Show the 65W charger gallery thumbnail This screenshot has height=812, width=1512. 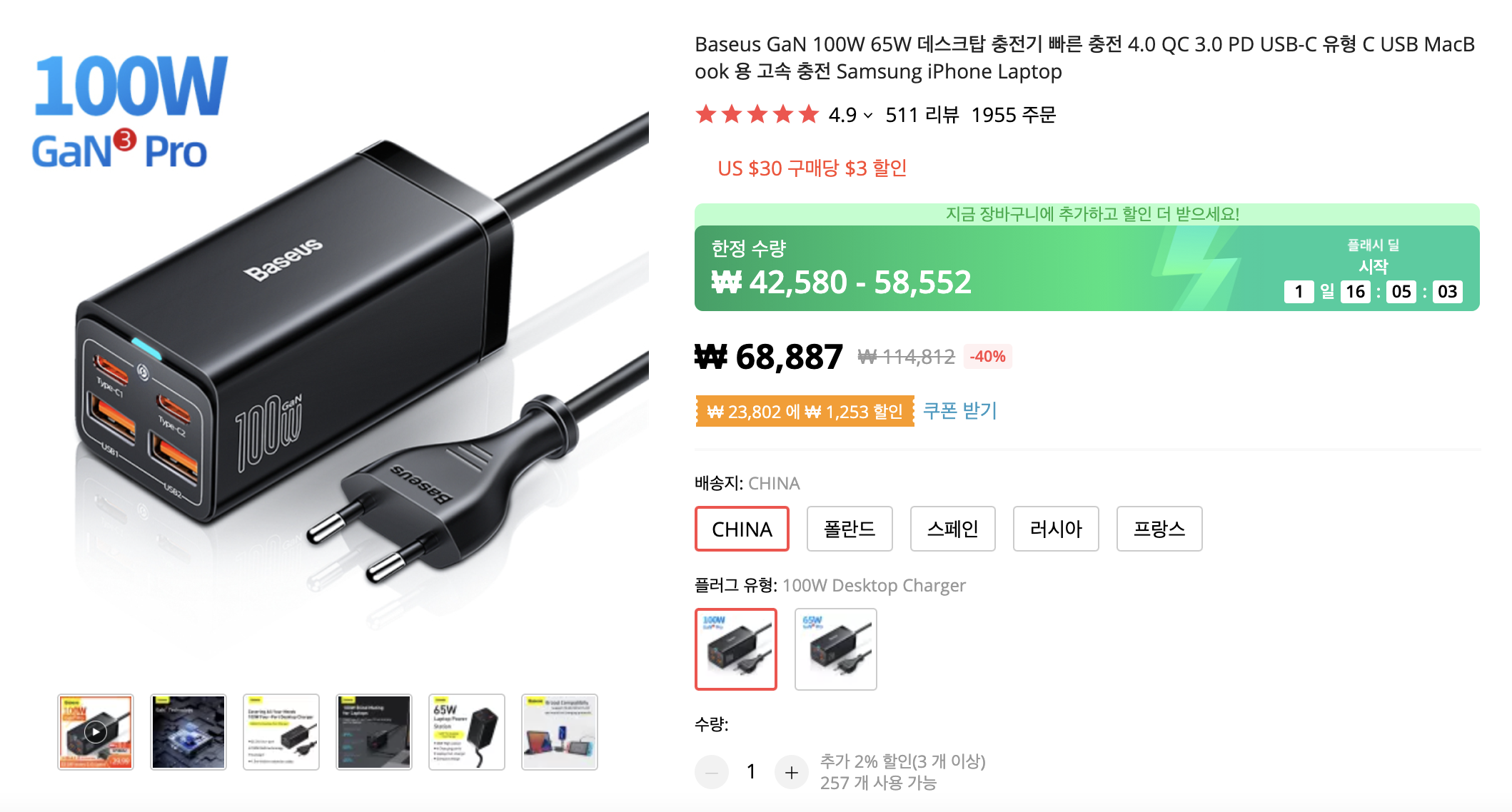[x=467, y=732]
